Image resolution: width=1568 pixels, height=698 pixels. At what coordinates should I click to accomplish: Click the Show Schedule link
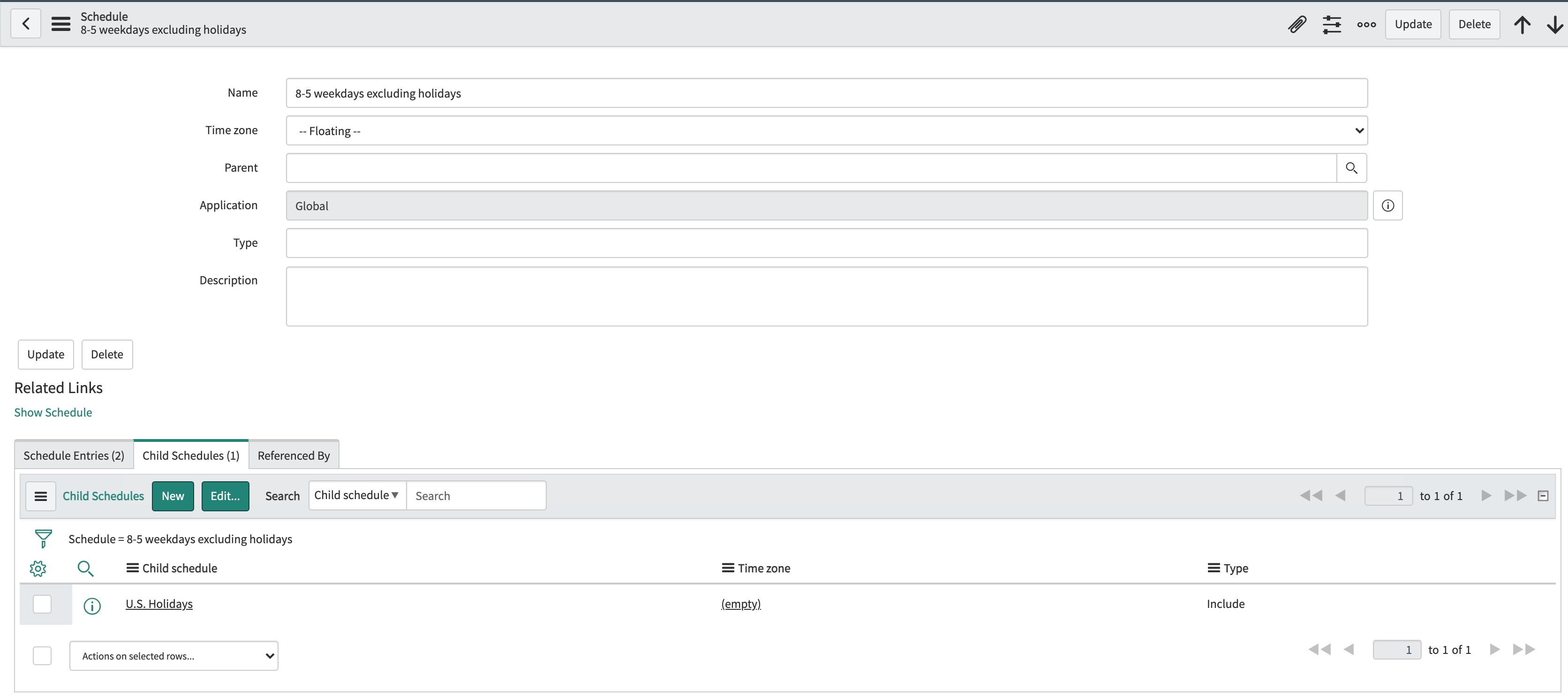coord(53,412)
